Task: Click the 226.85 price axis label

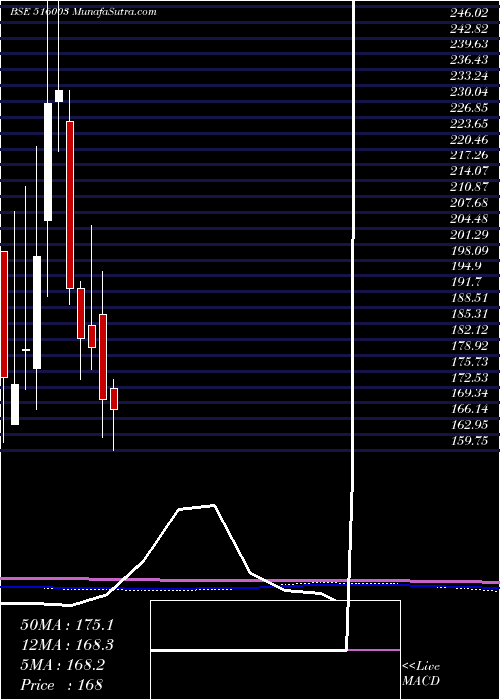Action: 469,108
